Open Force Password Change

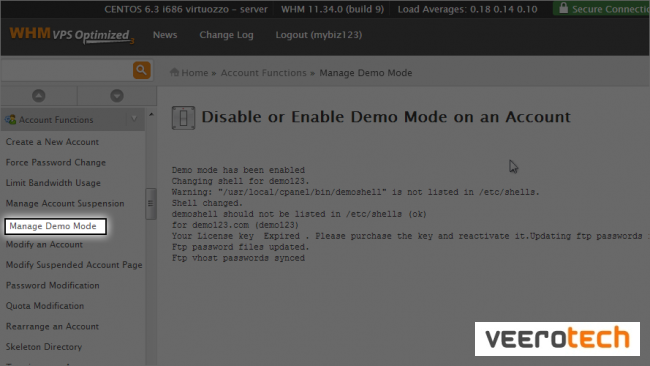(56, 162)
